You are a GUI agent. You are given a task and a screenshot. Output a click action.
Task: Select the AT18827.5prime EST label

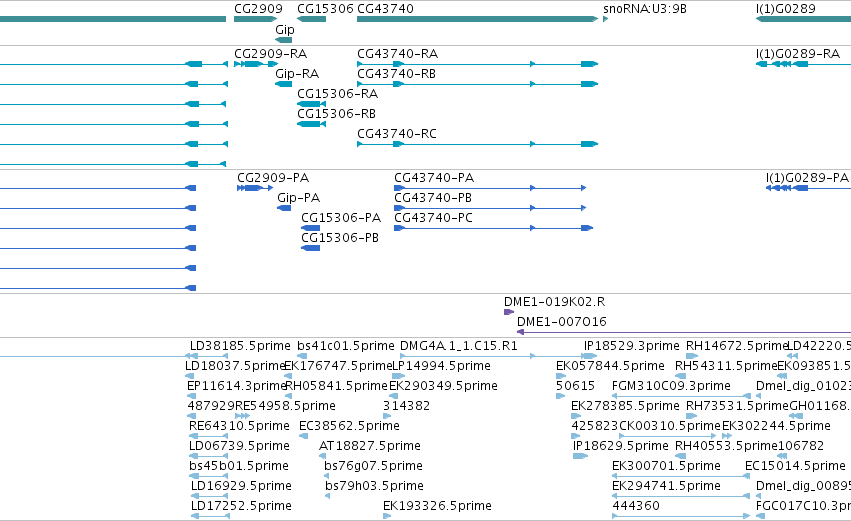click(x=370, y=447)
